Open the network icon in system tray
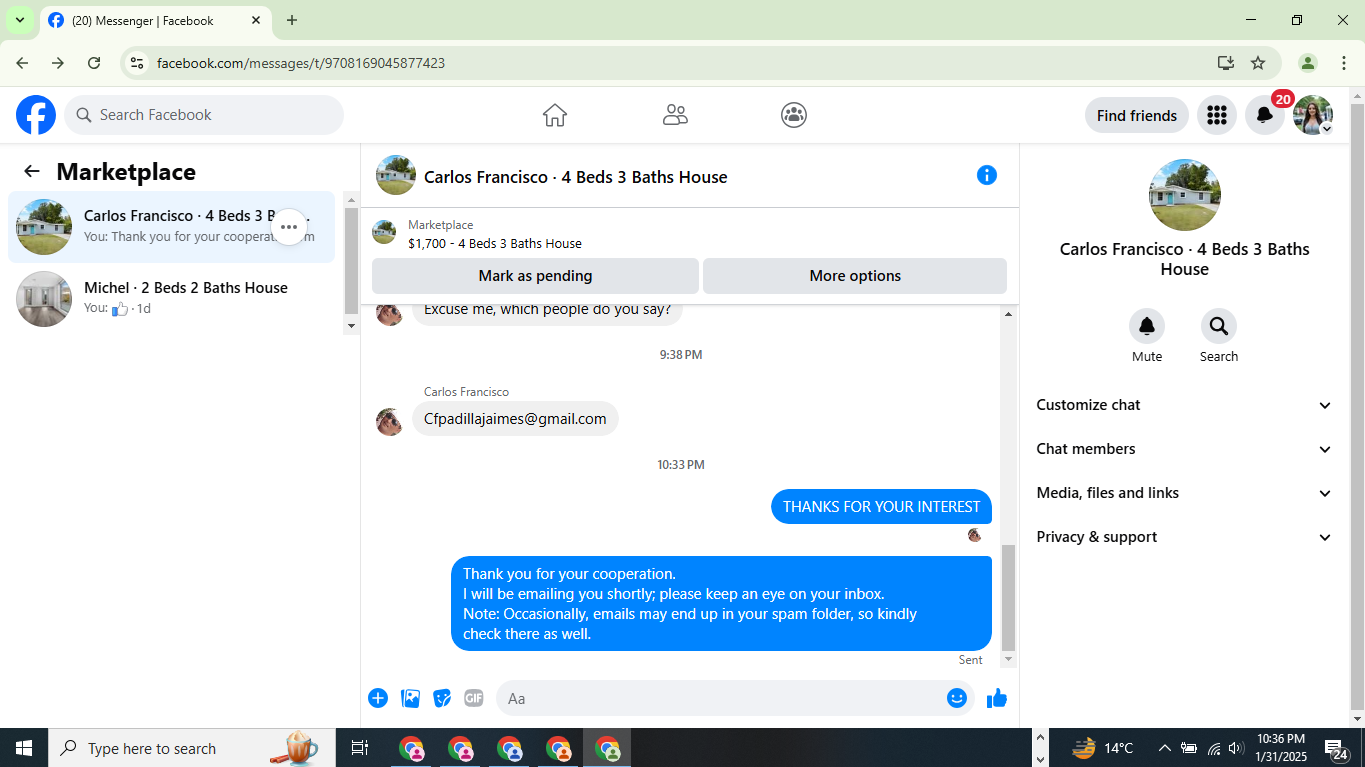This screenshot has width=1365, height=767. (1213, 748)
